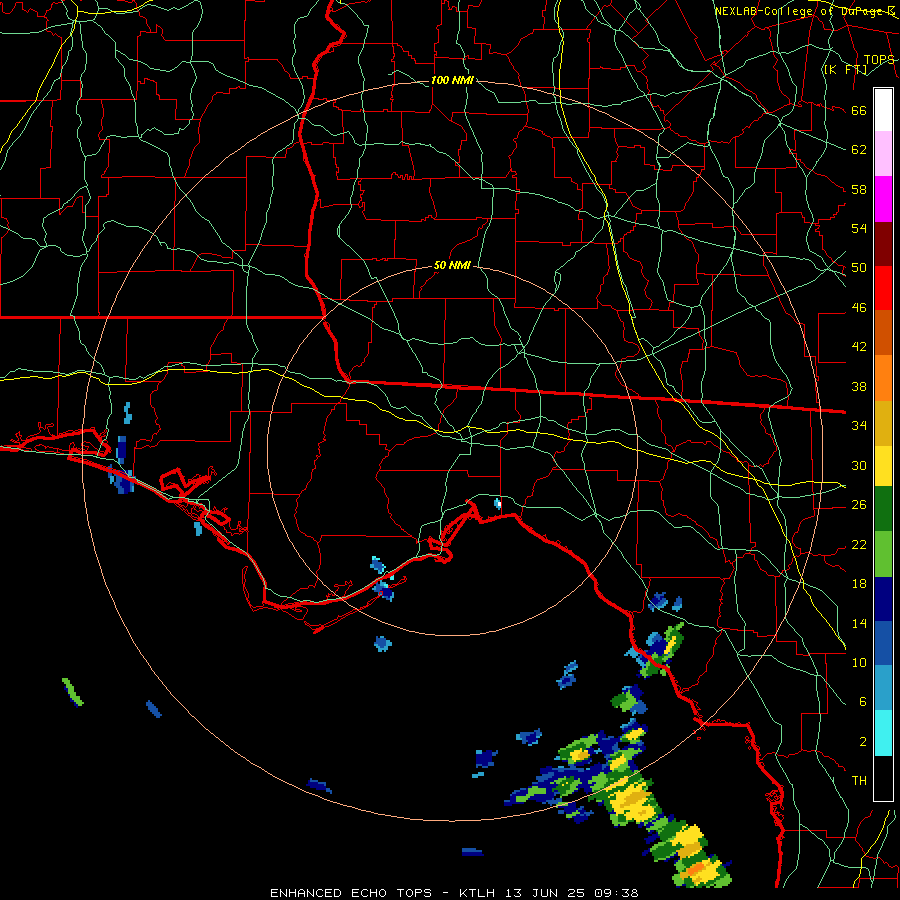Click the '26' legend value
This screenshot has height=900, width=900.
859,505
